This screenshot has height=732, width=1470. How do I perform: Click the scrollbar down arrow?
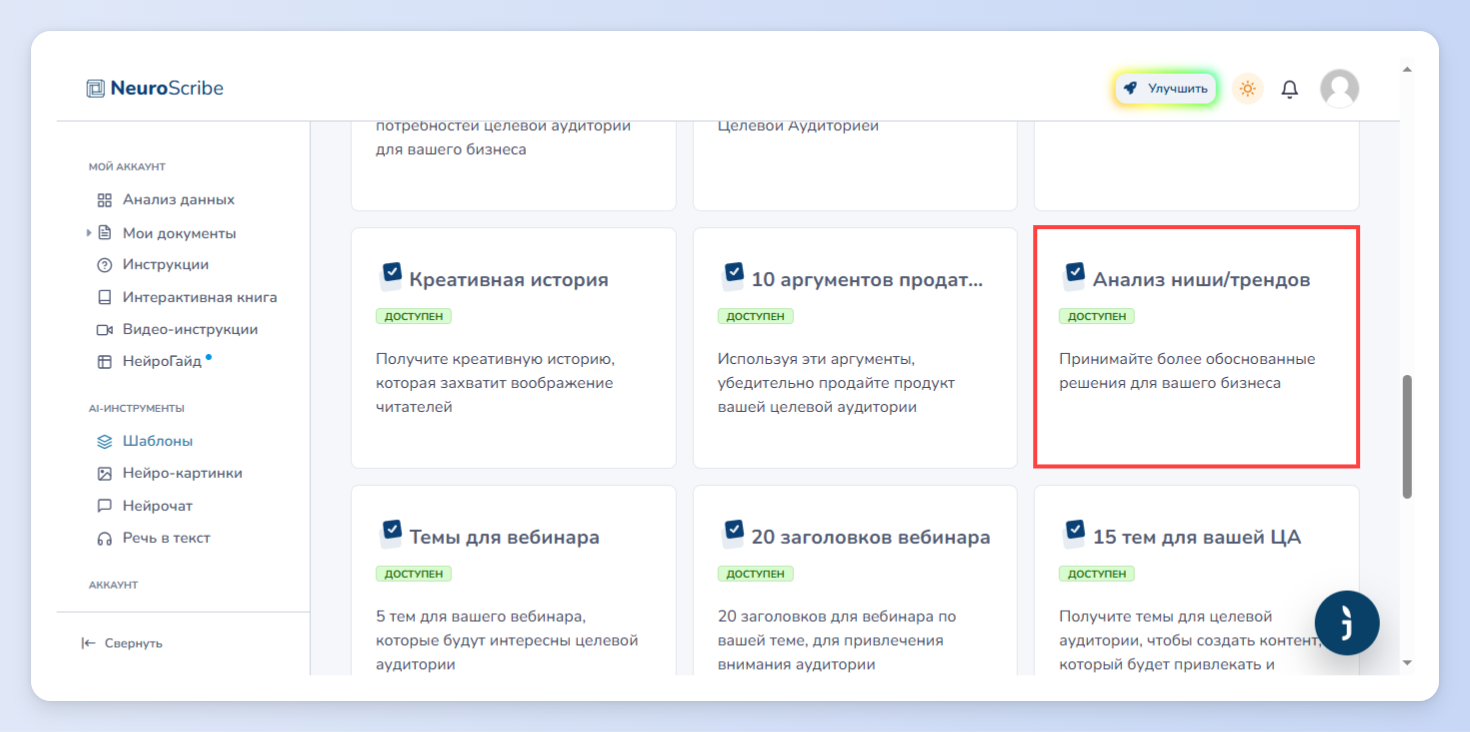tap(1407, 662)
